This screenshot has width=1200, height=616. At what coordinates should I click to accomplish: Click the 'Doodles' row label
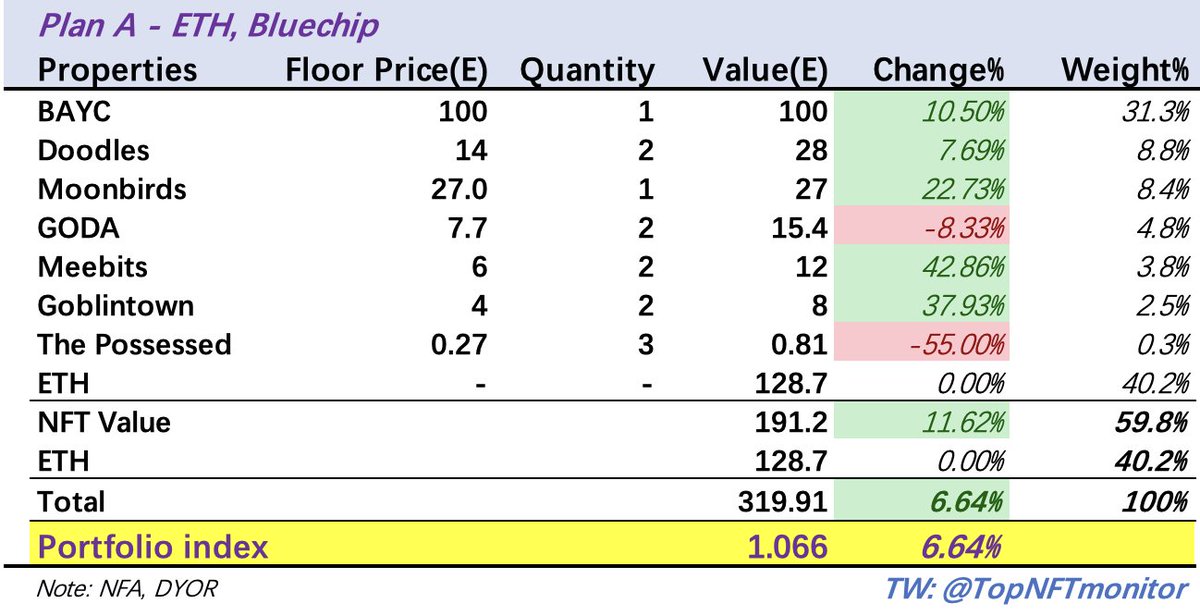click(x=93, y=150)
